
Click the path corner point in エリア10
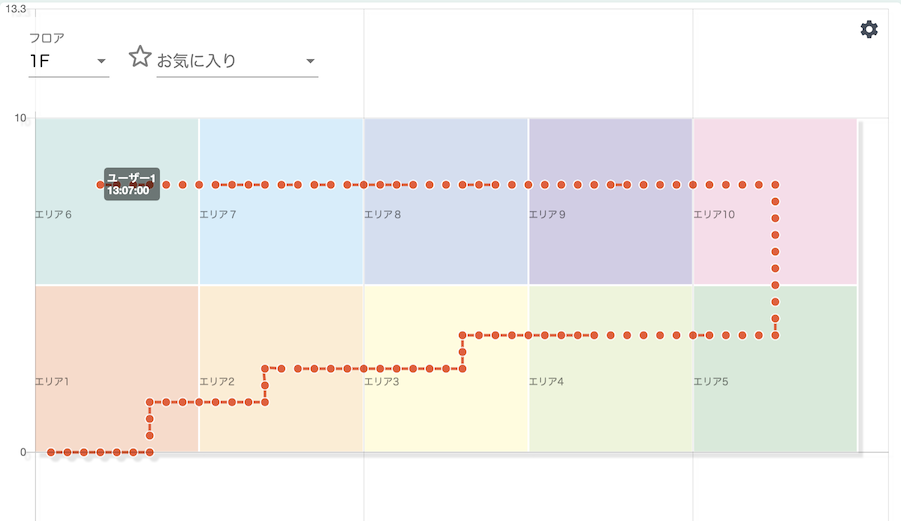pos(775,185)
